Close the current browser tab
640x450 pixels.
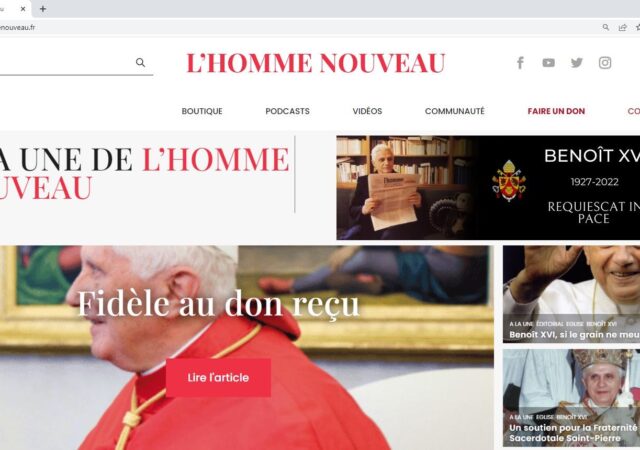(23, 9)
